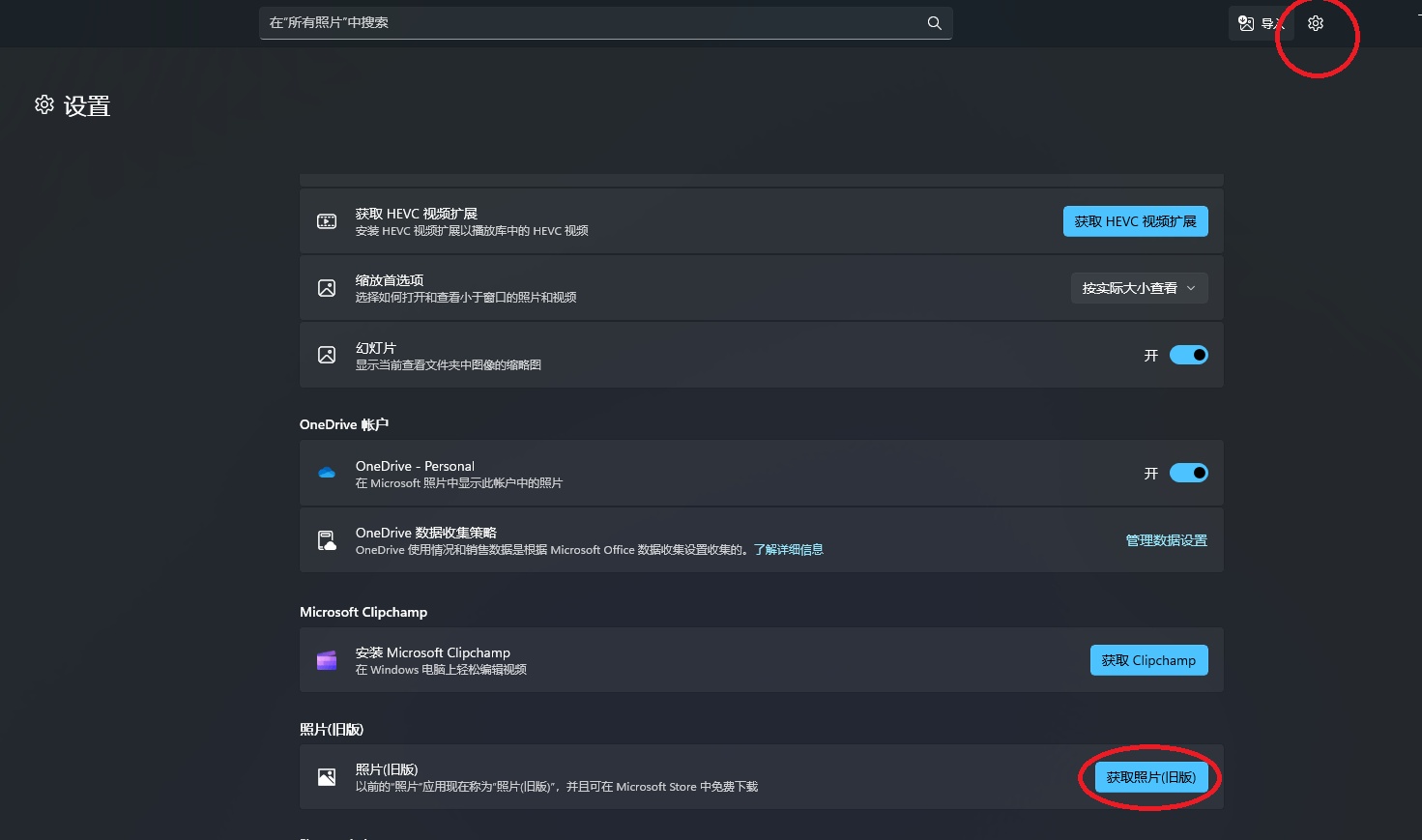Click the settings gear icon in top bar

[1316, 23]
